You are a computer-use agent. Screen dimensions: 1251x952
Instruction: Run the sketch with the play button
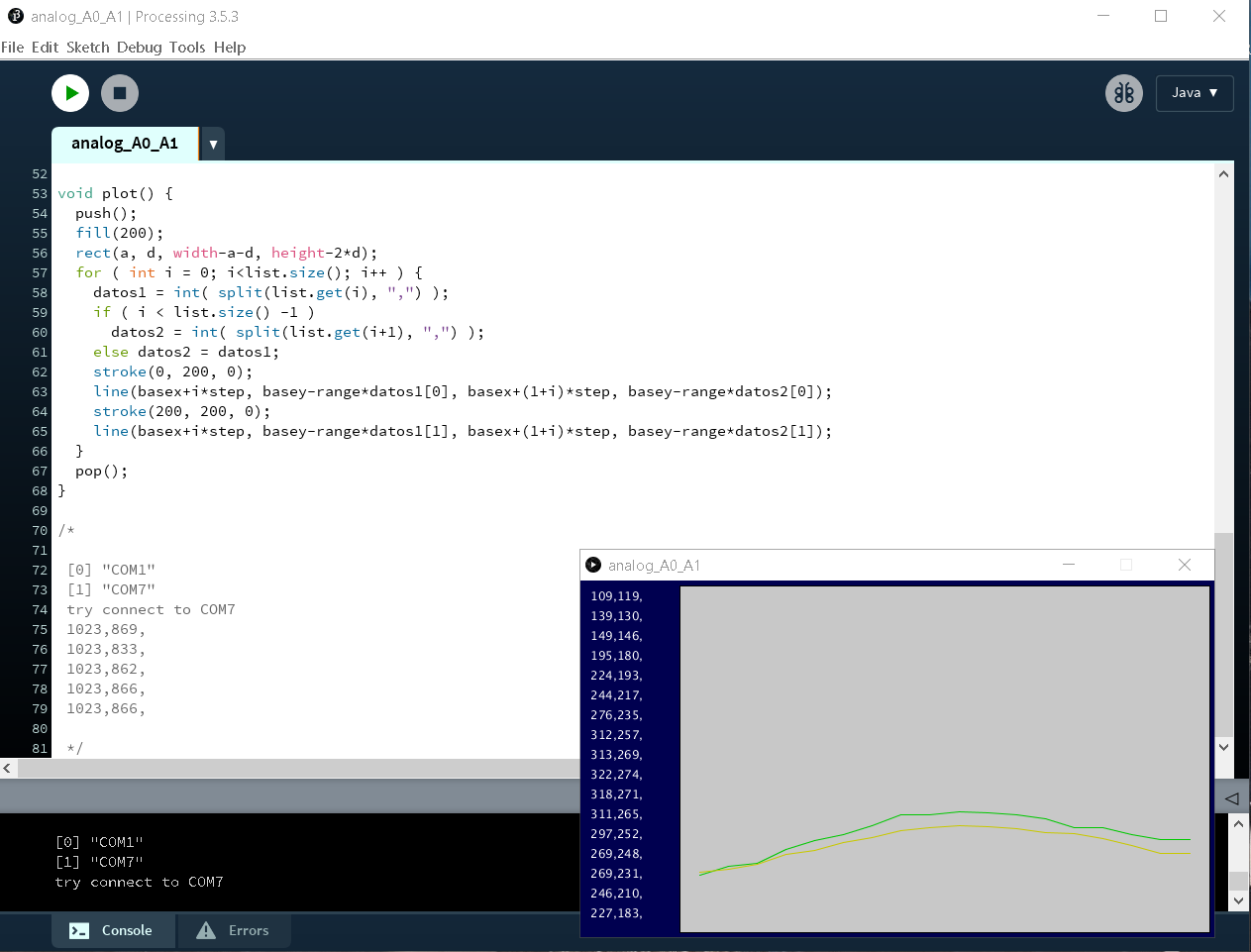[70, 93]
